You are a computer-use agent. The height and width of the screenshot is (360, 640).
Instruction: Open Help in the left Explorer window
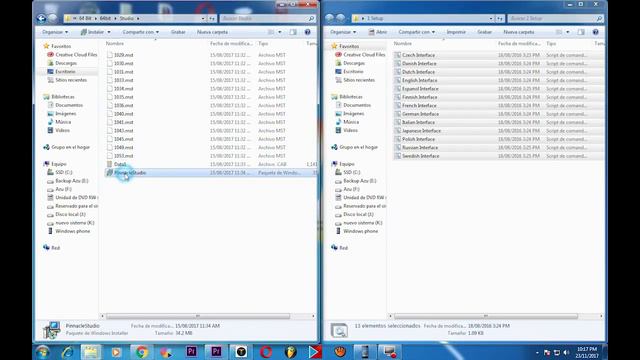(x=307, y=32)
